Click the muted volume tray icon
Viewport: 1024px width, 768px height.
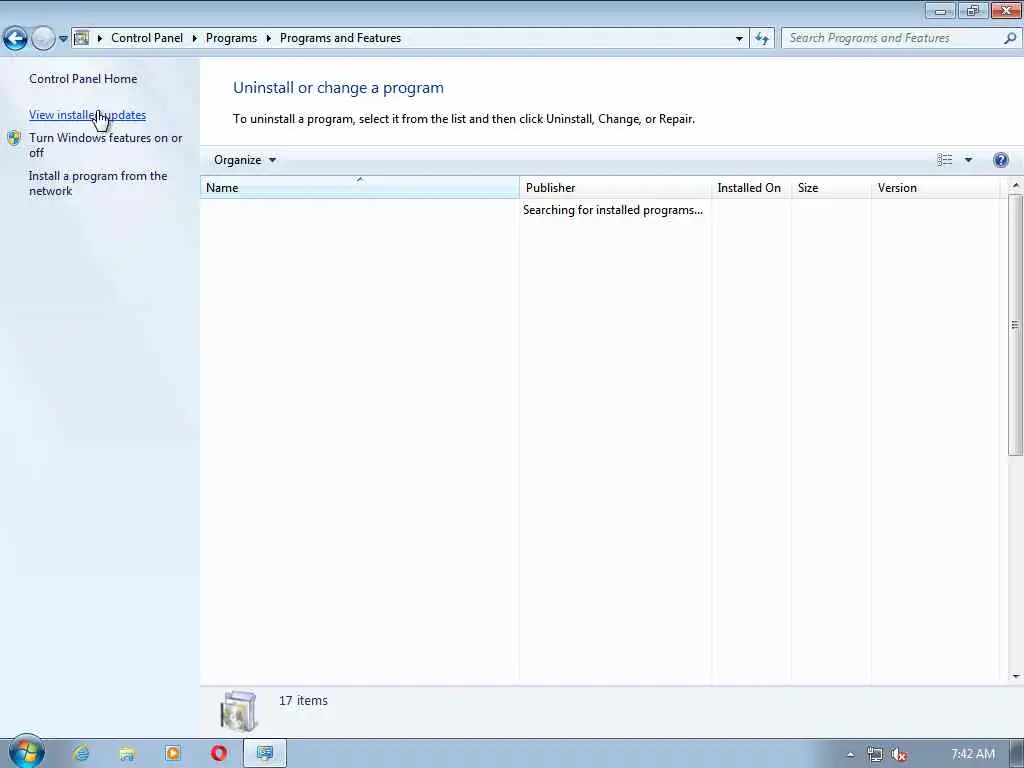pos(899,755)
